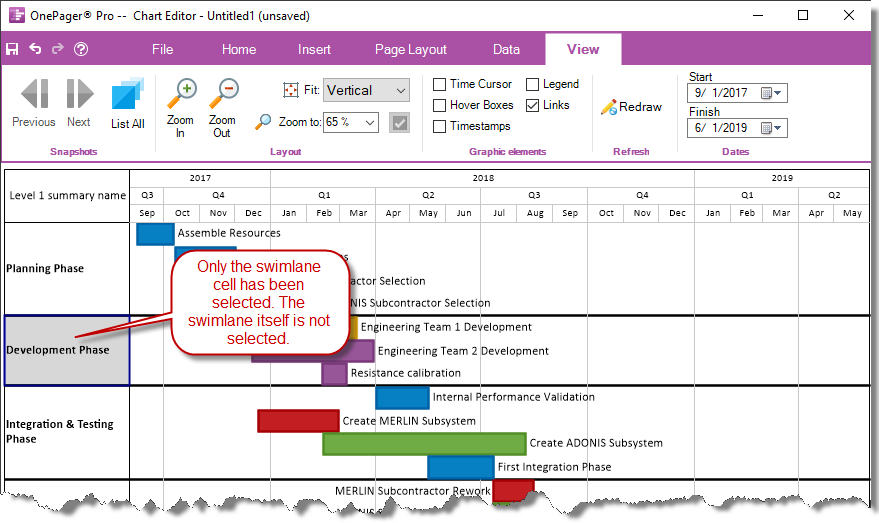This screenshot has height=523, width=879.
Task: Open the Zoom to 65% dropdown
Action: click(351, 122)
